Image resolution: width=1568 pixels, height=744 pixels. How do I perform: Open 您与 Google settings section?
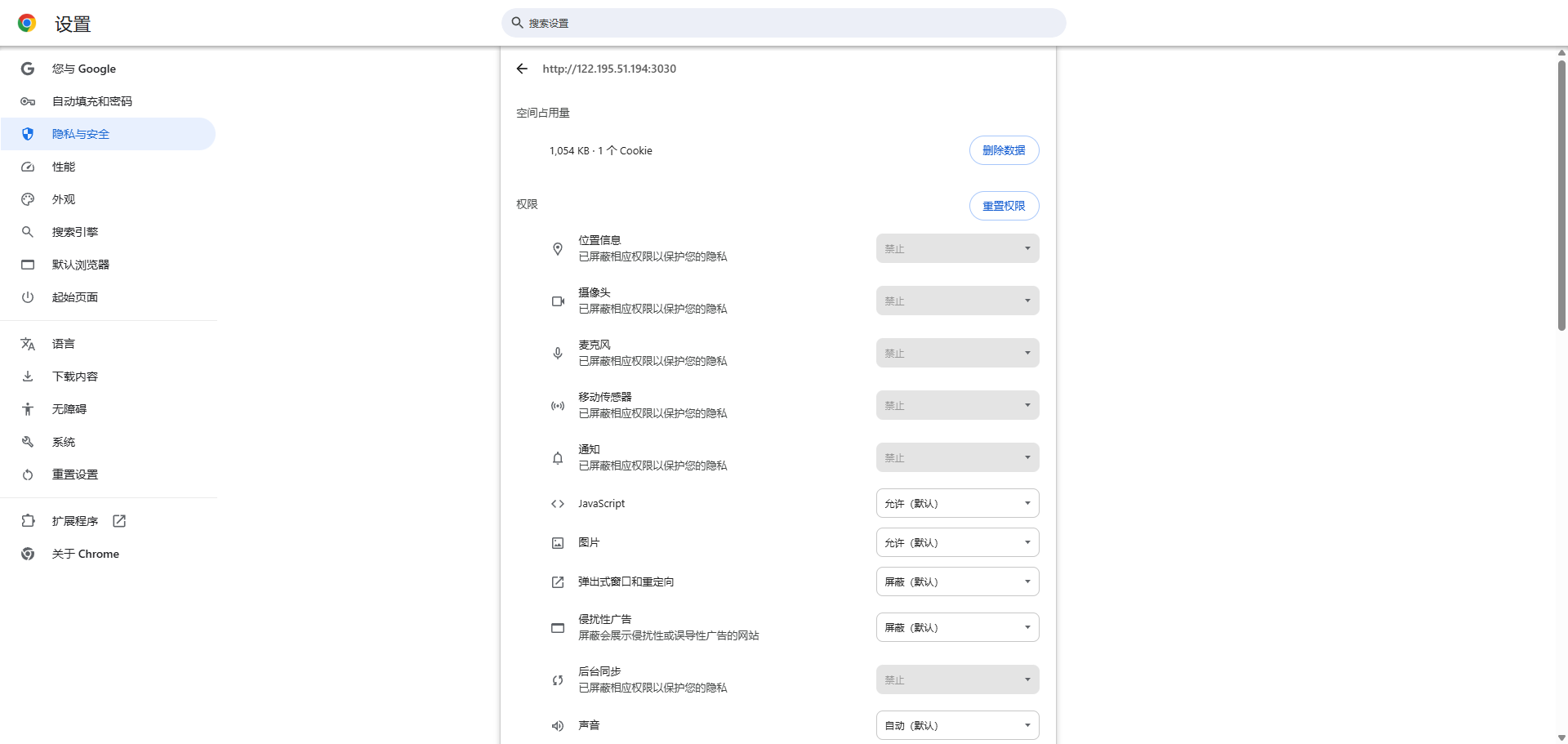coord(108,69)
